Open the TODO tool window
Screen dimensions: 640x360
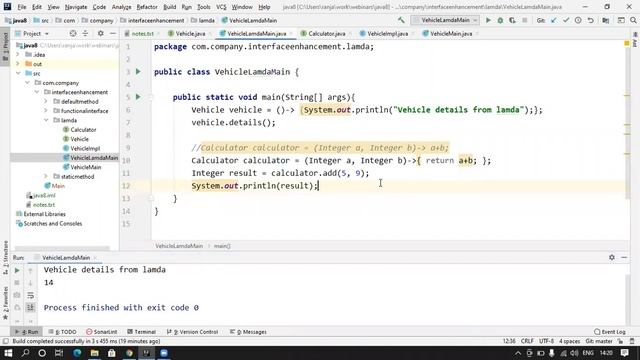point(62,332)
